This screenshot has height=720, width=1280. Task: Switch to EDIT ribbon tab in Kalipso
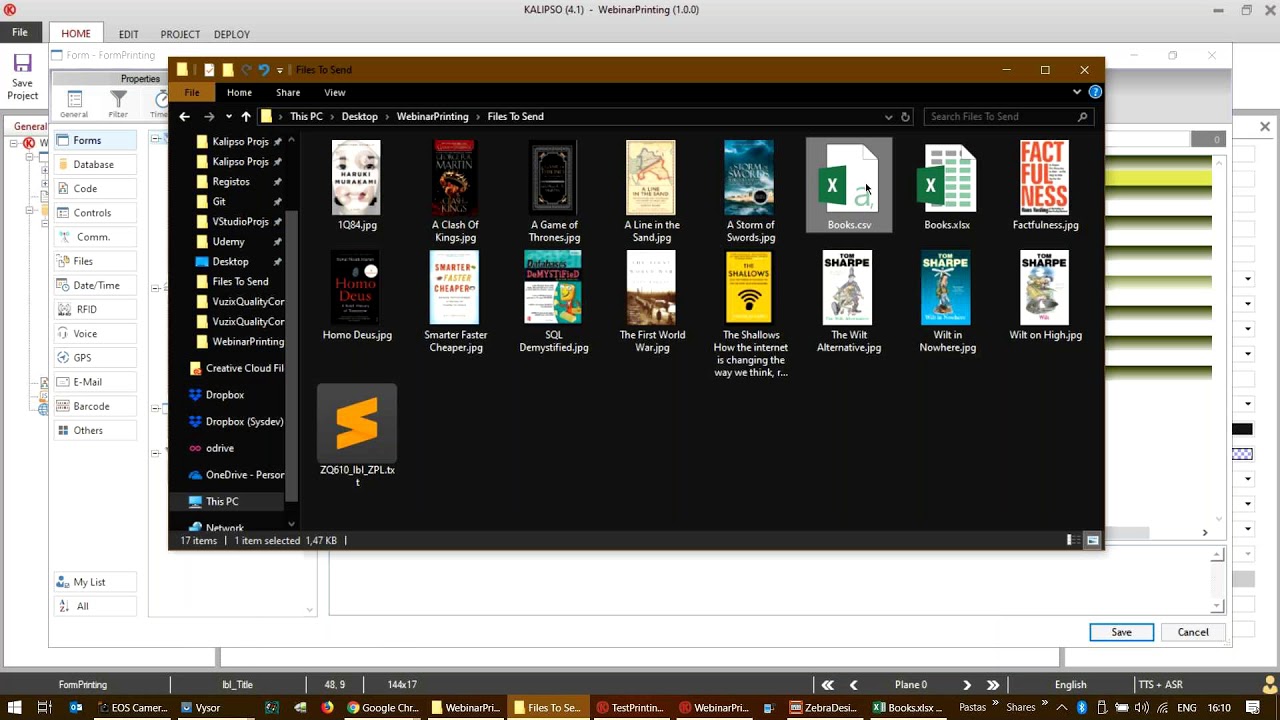(x=128, y=34)
